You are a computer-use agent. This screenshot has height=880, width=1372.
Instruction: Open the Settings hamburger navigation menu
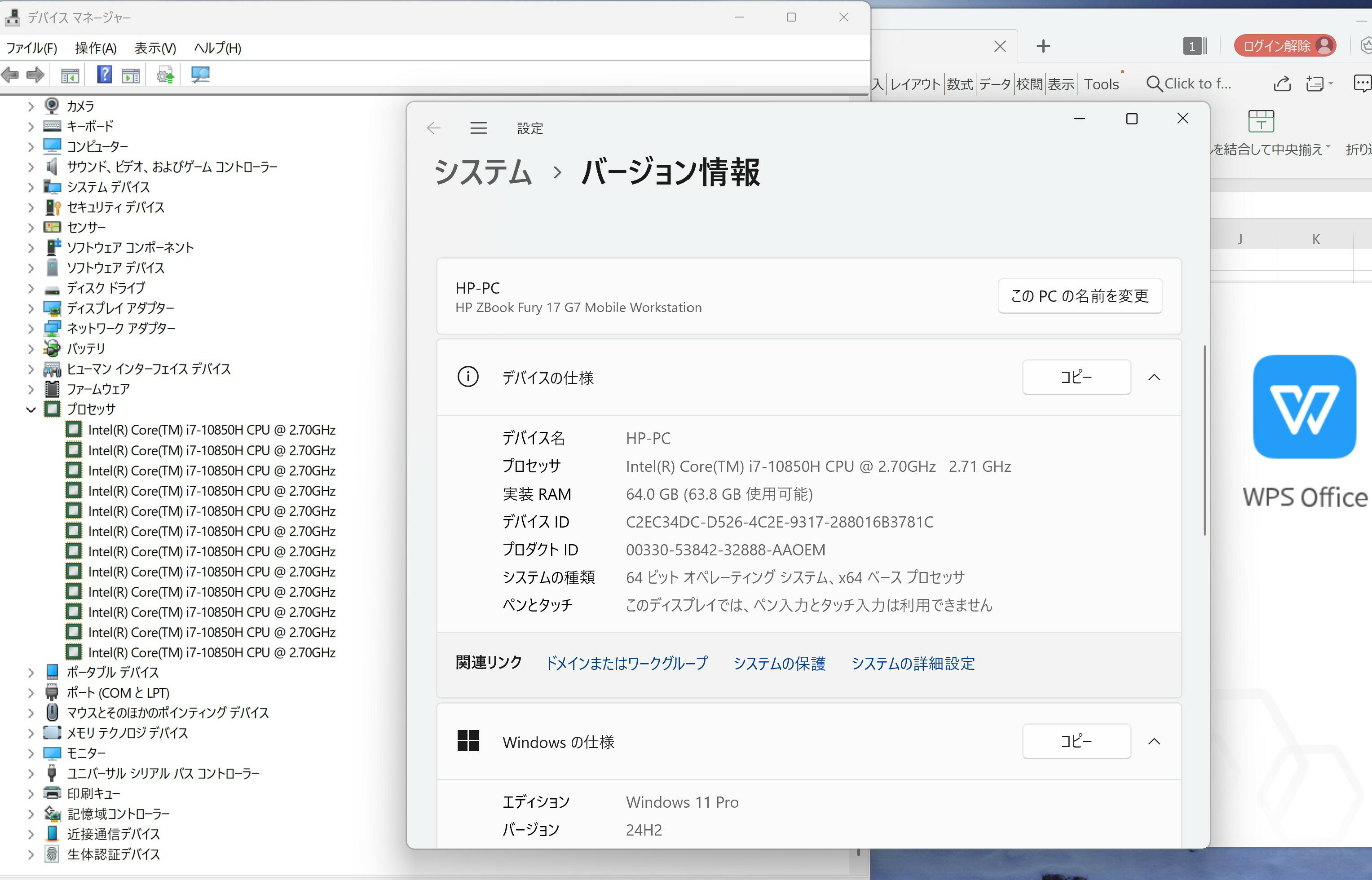pos(478,128)
